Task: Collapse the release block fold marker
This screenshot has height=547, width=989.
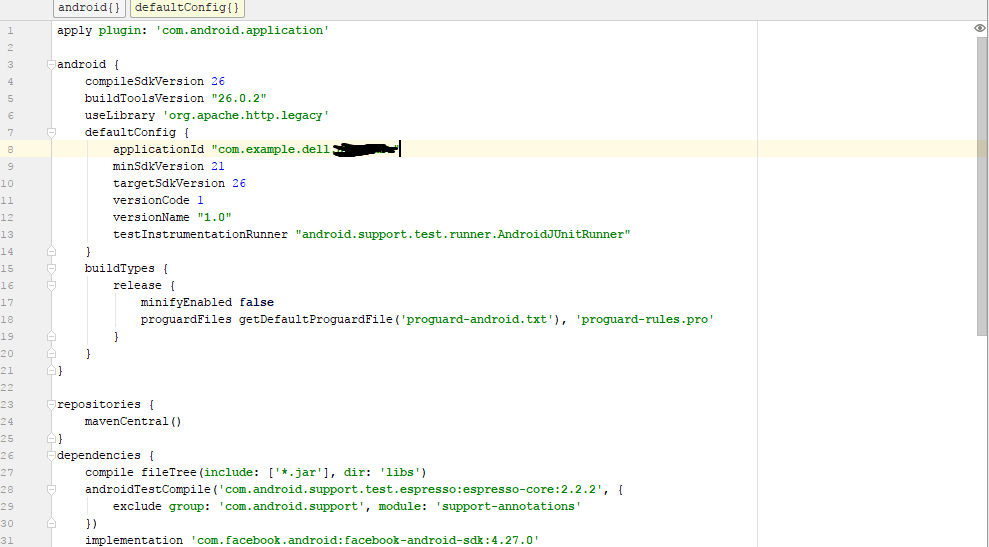Action: (51, 286)
